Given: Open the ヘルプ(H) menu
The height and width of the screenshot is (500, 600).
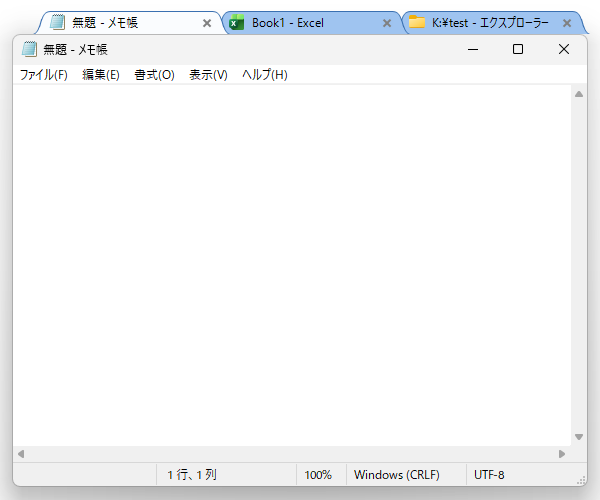Looking at the screenshot, I should click(264, 75).
